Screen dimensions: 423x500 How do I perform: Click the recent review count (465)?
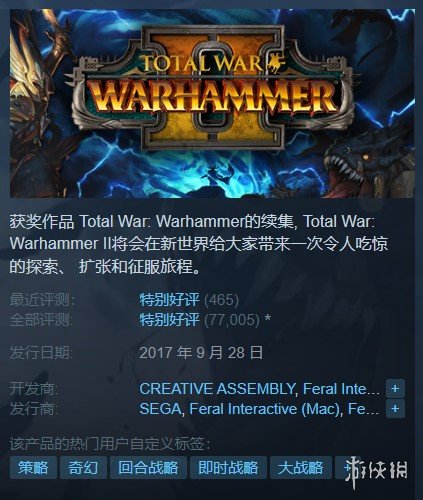point(221,300)
